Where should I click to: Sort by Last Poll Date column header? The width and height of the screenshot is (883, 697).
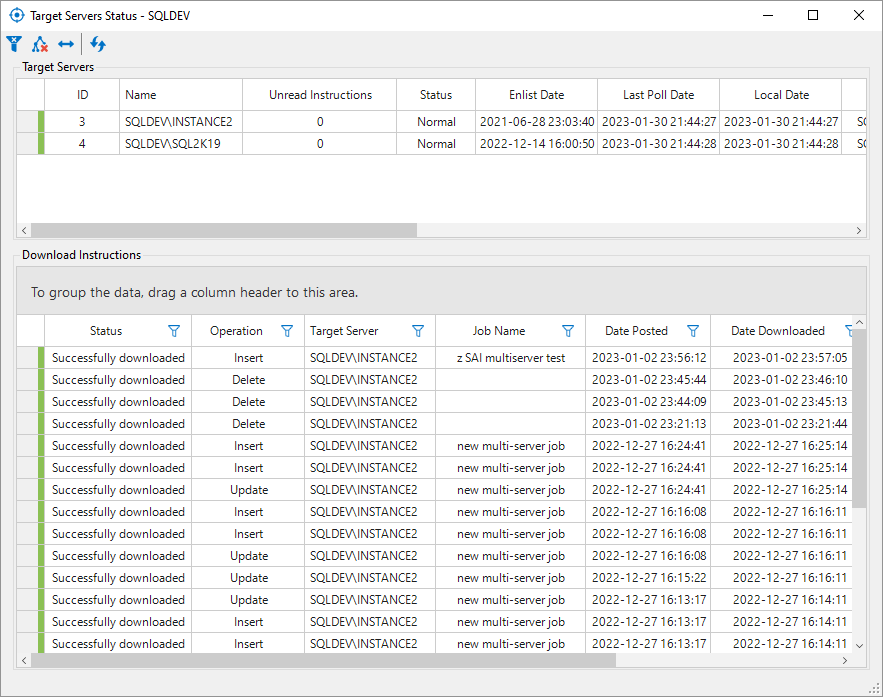coord(658,95)
